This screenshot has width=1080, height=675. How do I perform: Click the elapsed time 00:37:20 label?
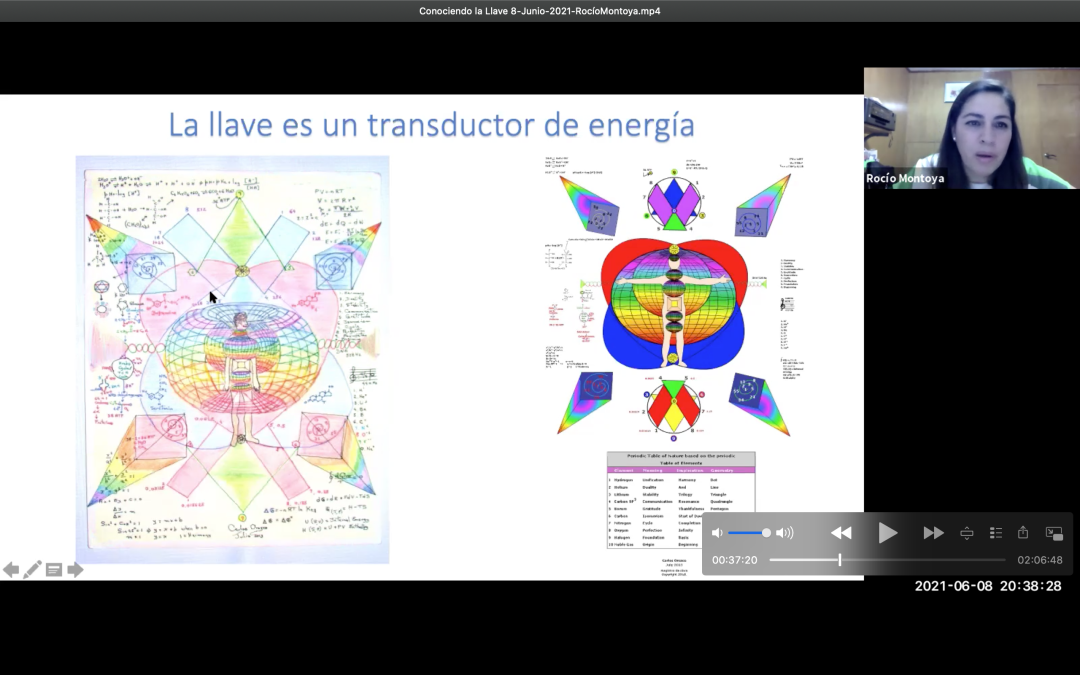(x=734, y=560)
